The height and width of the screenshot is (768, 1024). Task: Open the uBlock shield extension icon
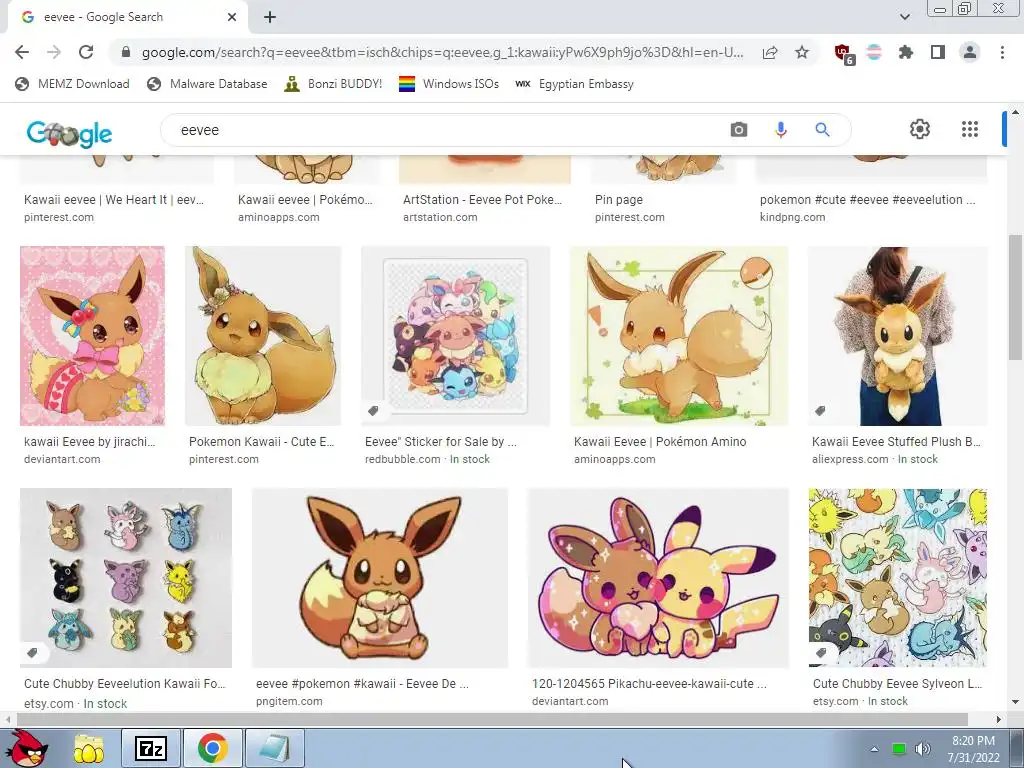(x=844, y=53)
